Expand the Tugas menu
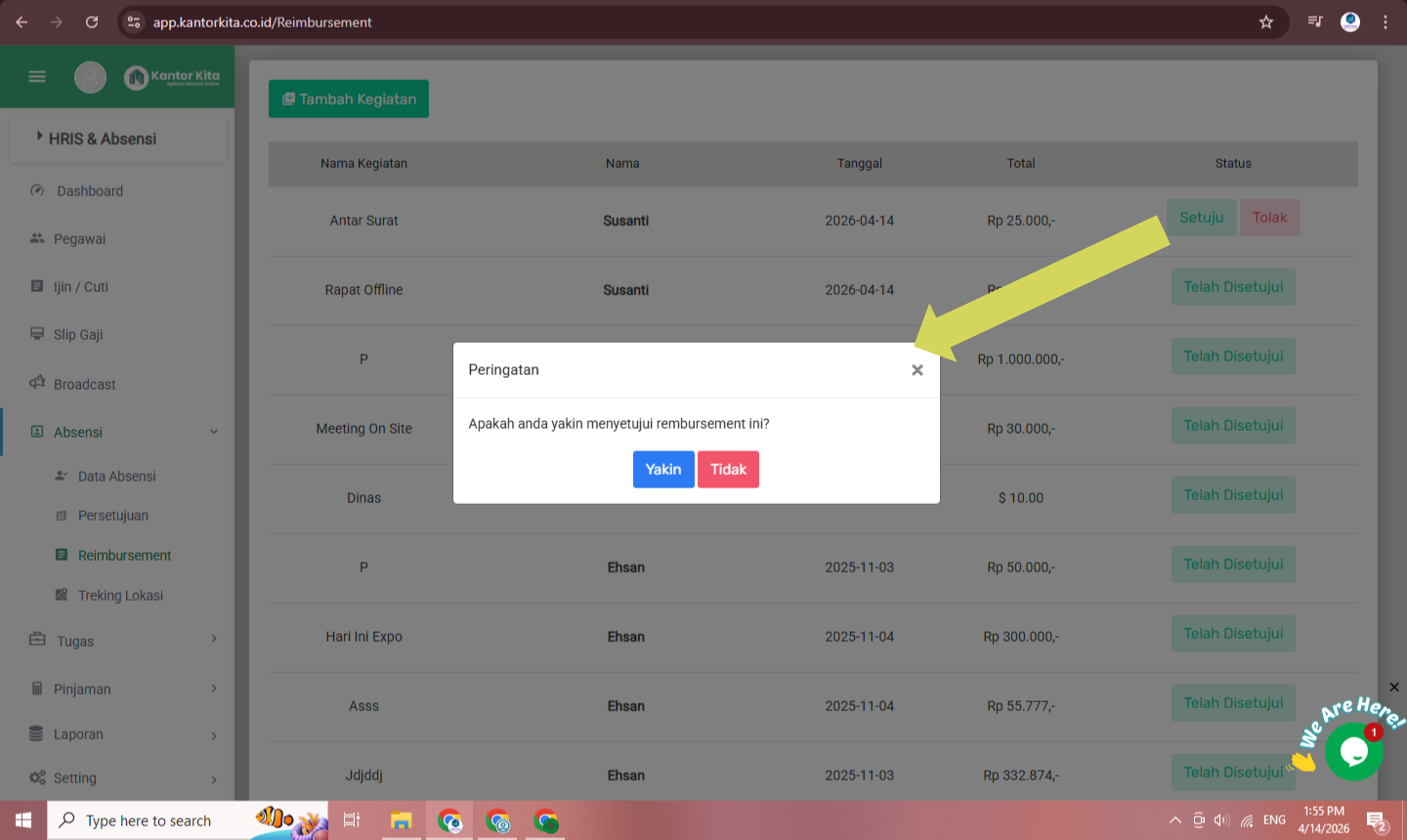1407x840 pixels. click(x=214, y=640)
